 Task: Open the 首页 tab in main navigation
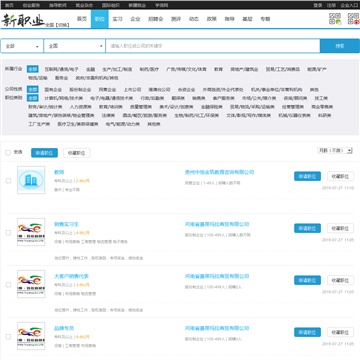82,19
